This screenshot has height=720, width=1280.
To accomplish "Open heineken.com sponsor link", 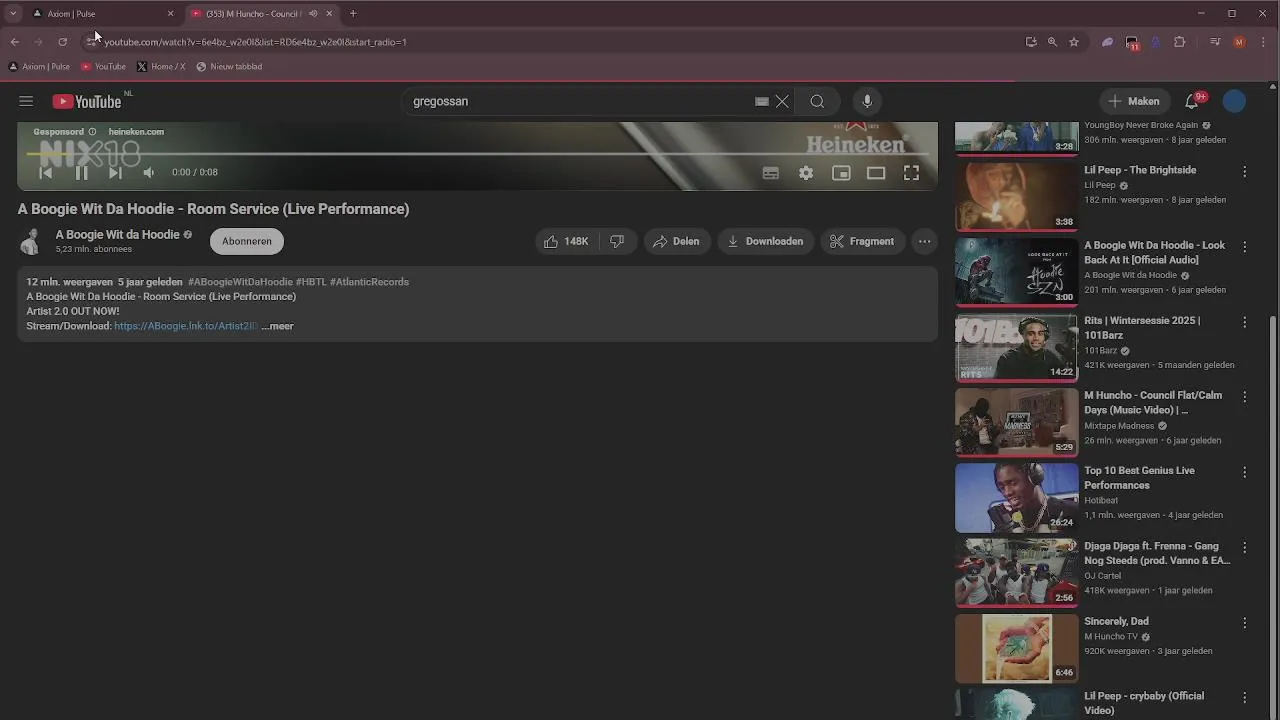I will 136,132.
